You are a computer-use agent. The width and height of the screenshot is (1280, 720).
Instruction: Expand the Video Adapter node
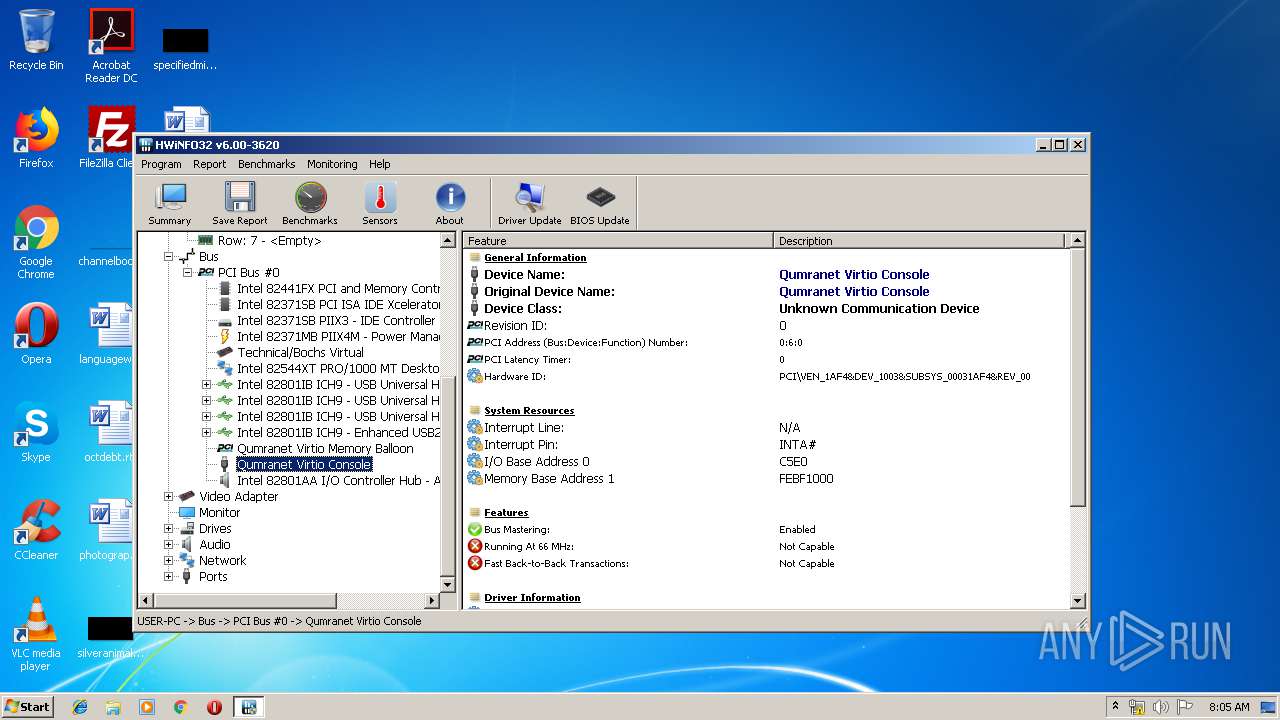pos(168,497)
